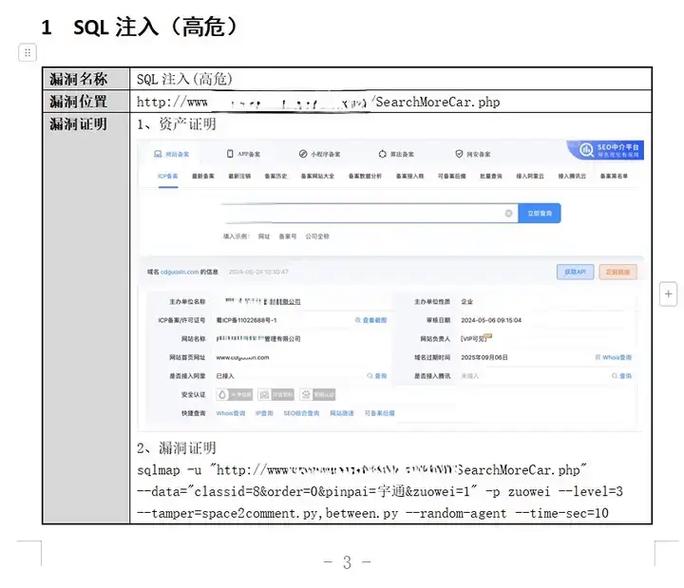The width and height of the screenshot is (684, 588).
Task: Click the 备案号 input example
Action: tap(287, 236)
